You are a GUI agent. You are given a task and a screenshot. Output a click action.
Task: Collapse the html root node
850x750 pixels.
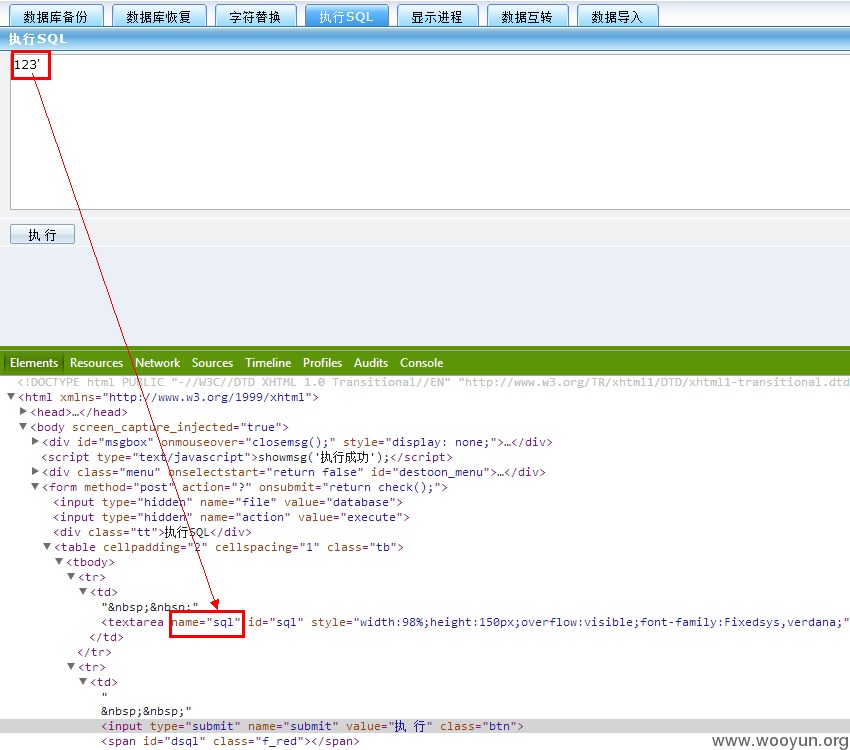11,397
